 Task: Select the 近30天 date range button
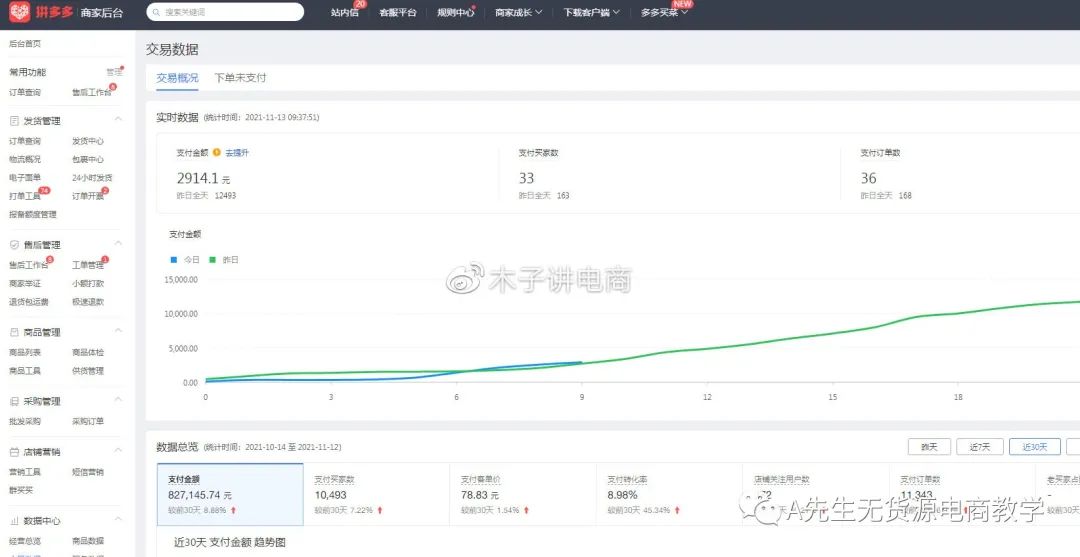pos(1035,447)
